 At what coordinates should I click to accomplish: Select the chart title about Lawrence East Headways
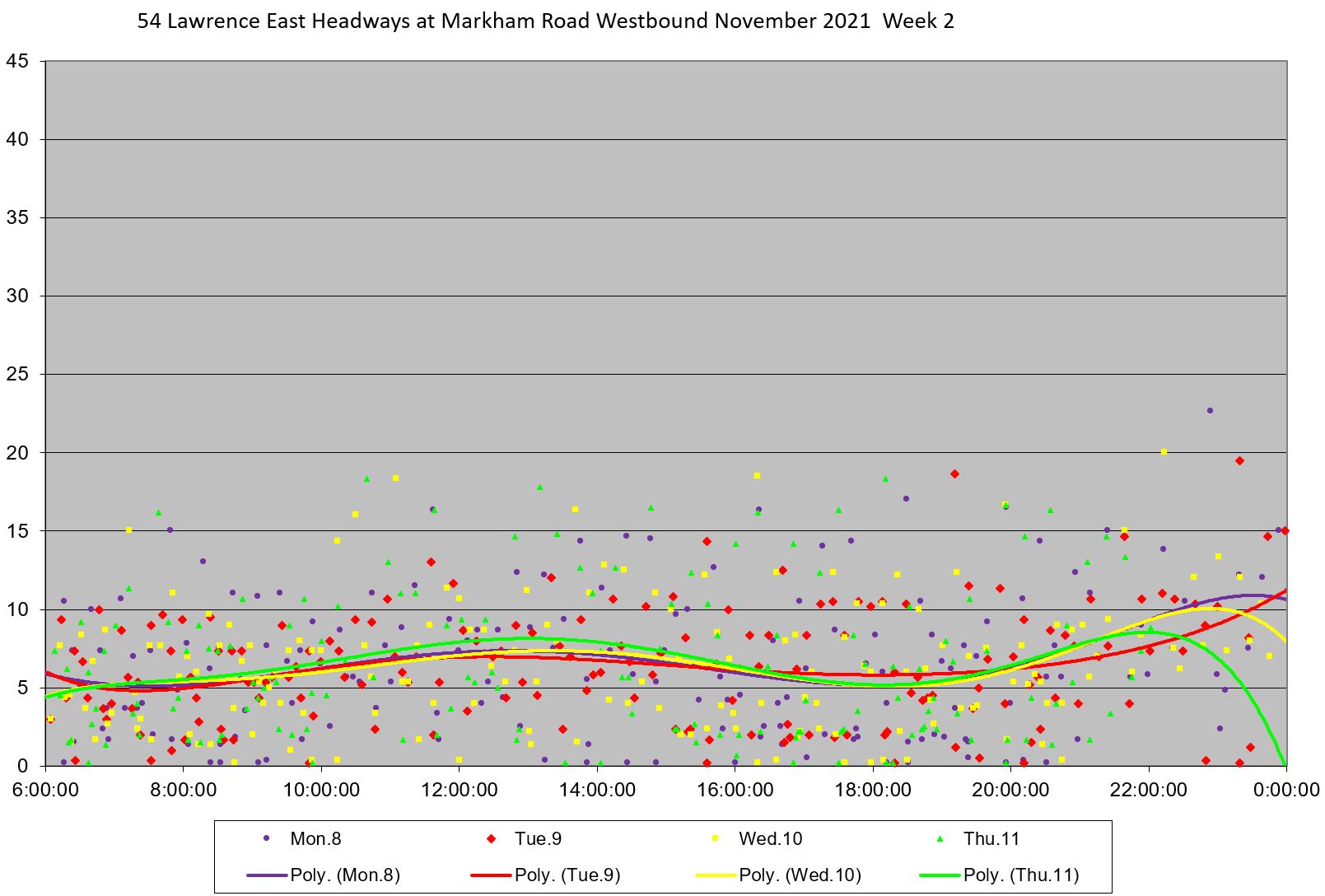[545, 21]
